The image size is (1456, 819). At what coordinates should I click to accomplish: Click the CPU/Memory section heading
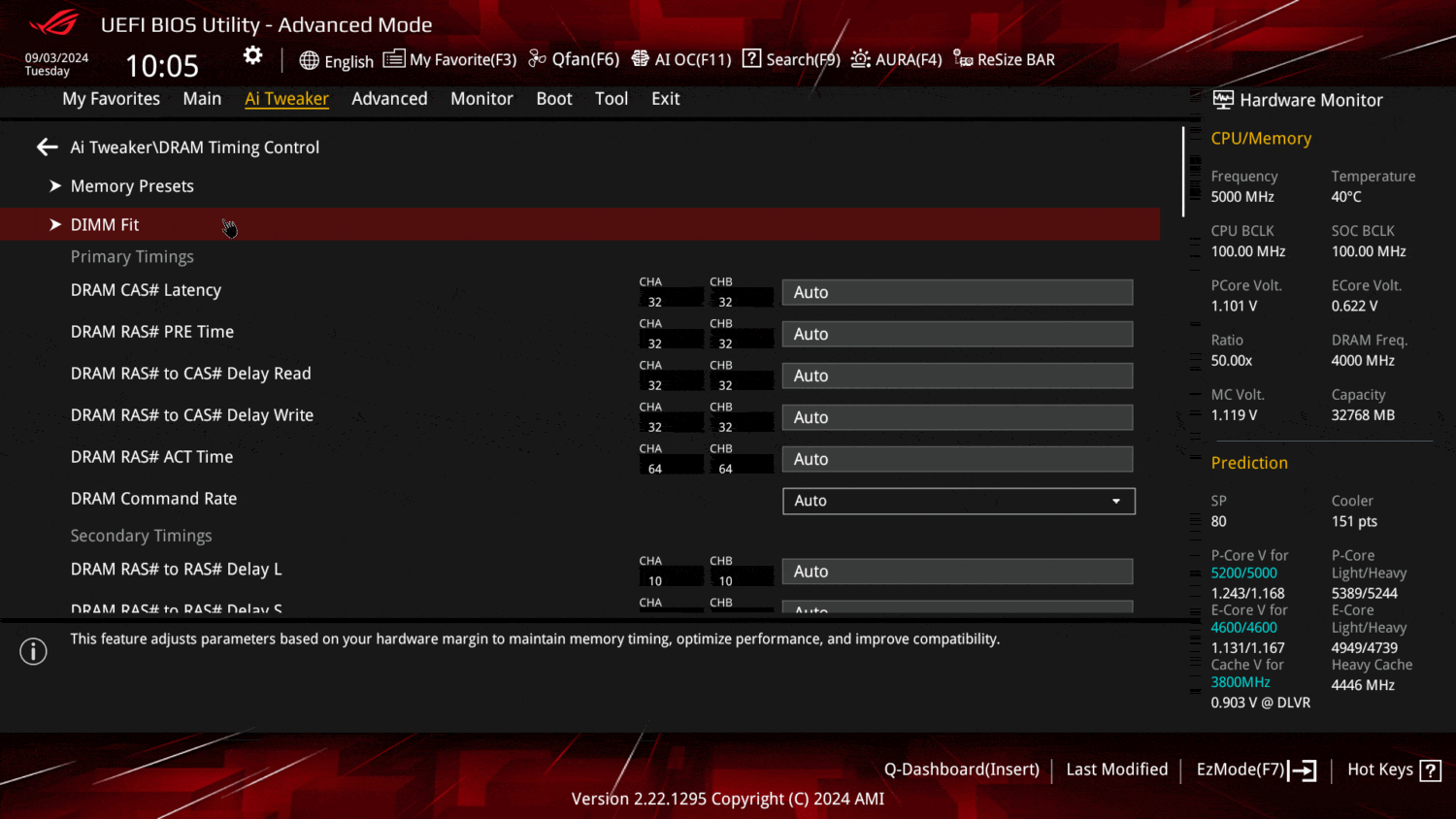1261,139
